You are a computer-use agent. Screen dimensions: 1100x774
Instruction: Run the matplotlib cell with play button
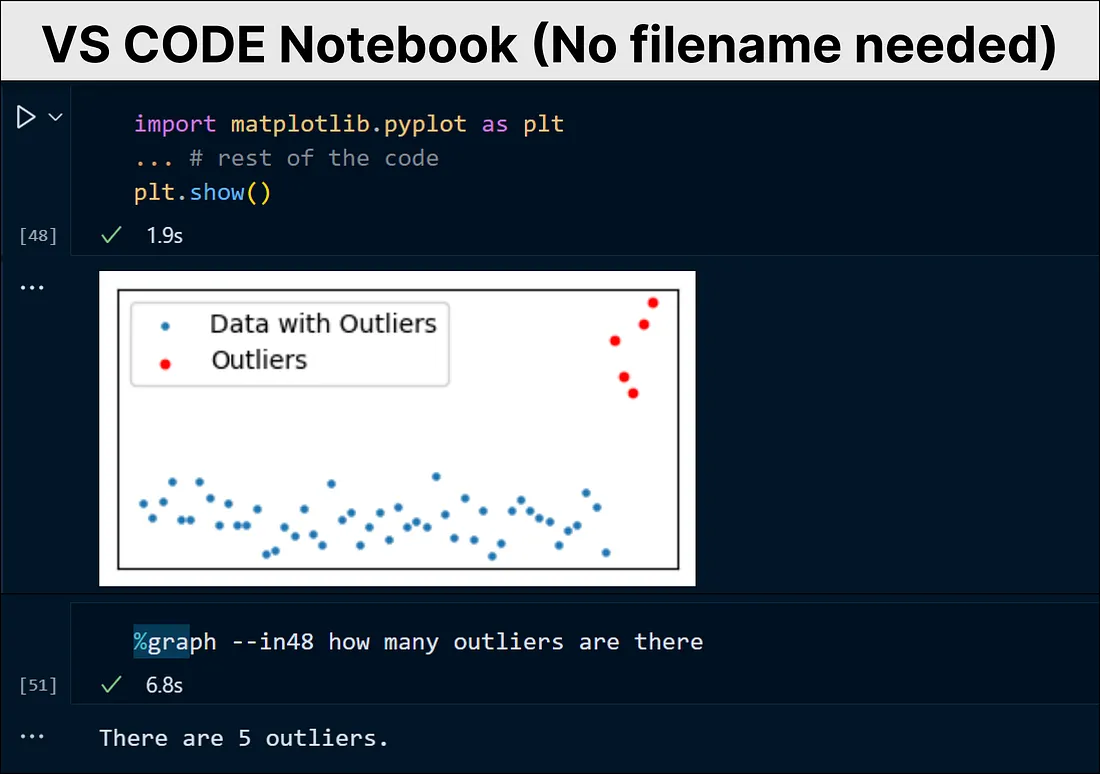pos(26,117)
